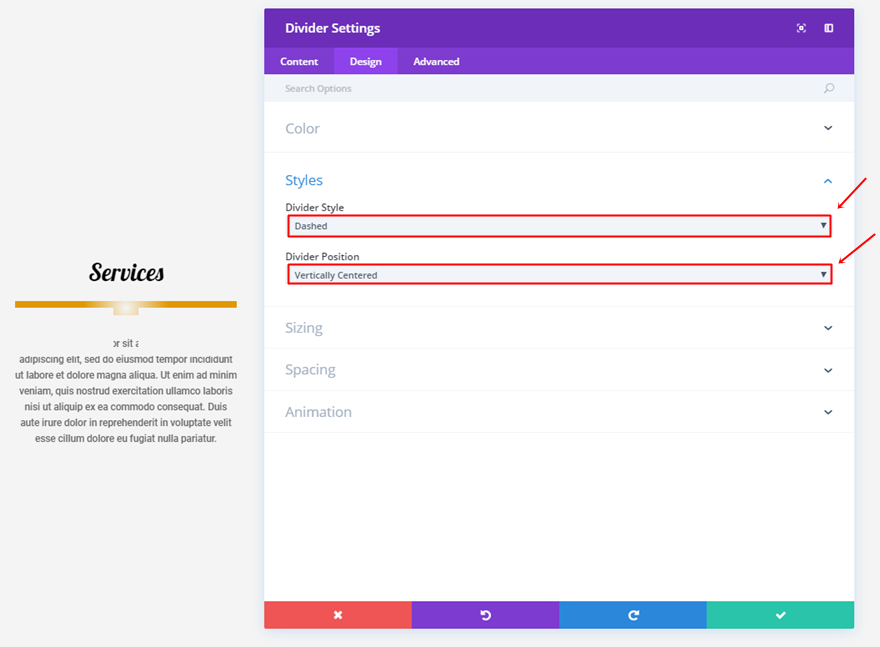Expand the Animation section

pyautogui.click(x=559, y=412)
